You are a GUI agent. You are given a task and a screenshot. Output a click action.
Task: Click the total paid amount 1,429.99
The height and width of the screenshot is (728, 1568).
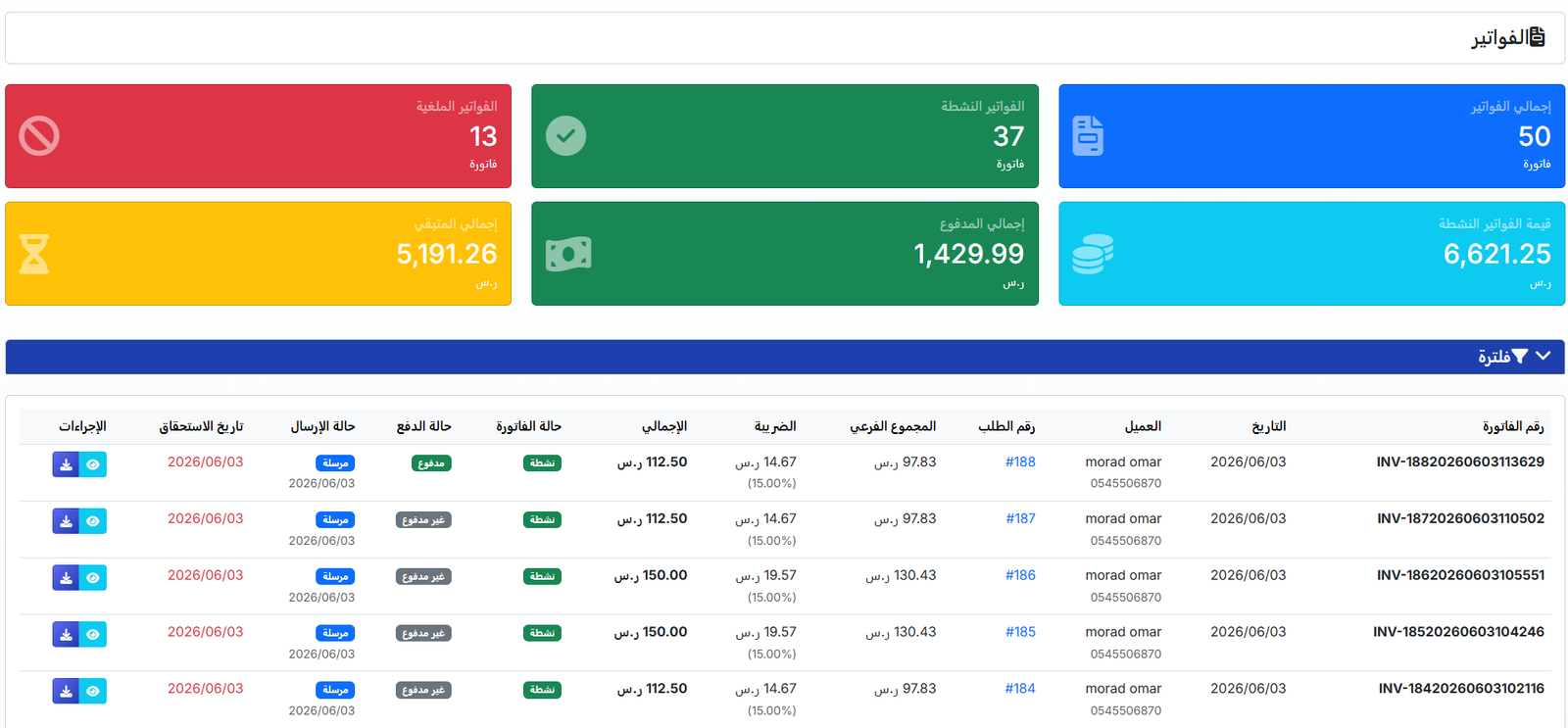click(968, 254)
